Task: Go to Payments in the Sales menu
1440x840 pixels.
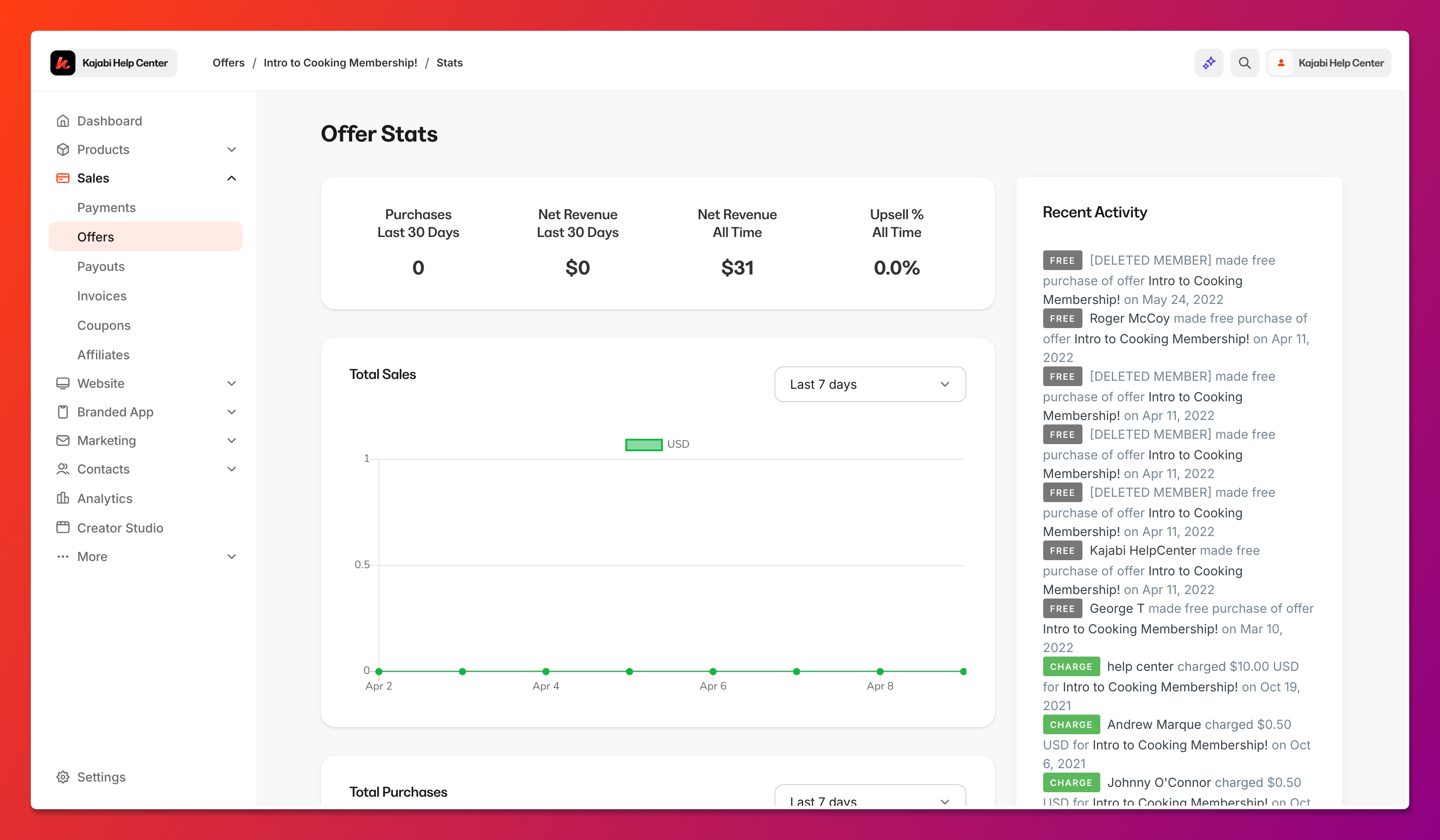Action: (x=106, y=208)
